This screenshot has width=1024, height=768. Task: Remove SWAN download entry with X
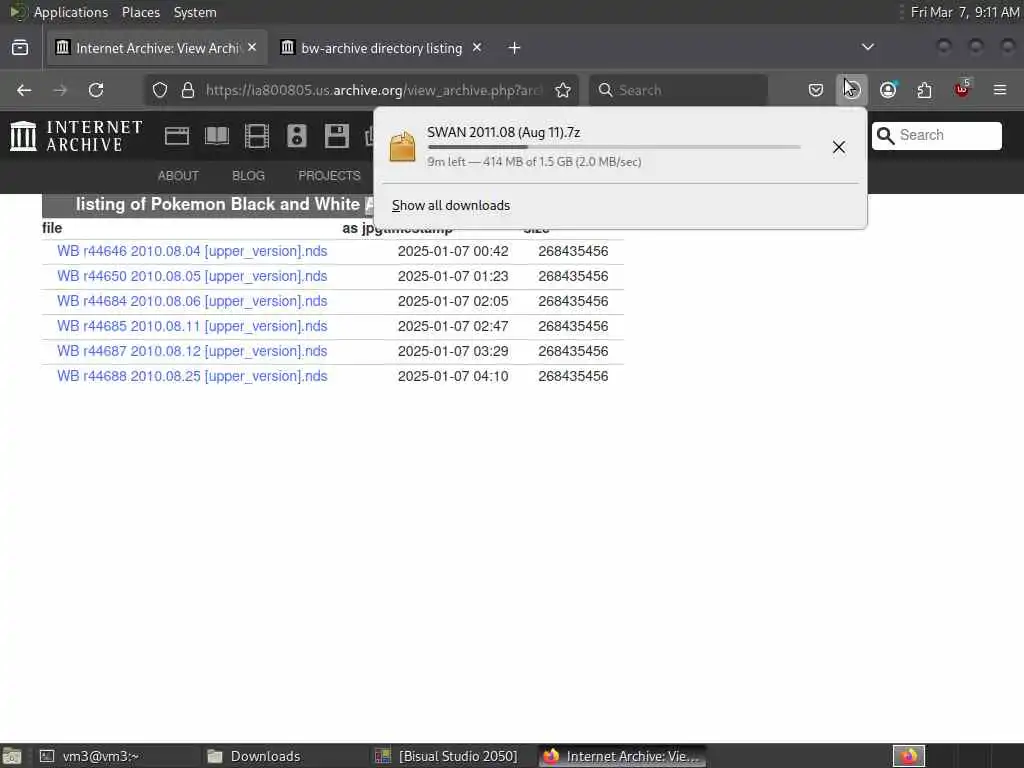[839, 147]
